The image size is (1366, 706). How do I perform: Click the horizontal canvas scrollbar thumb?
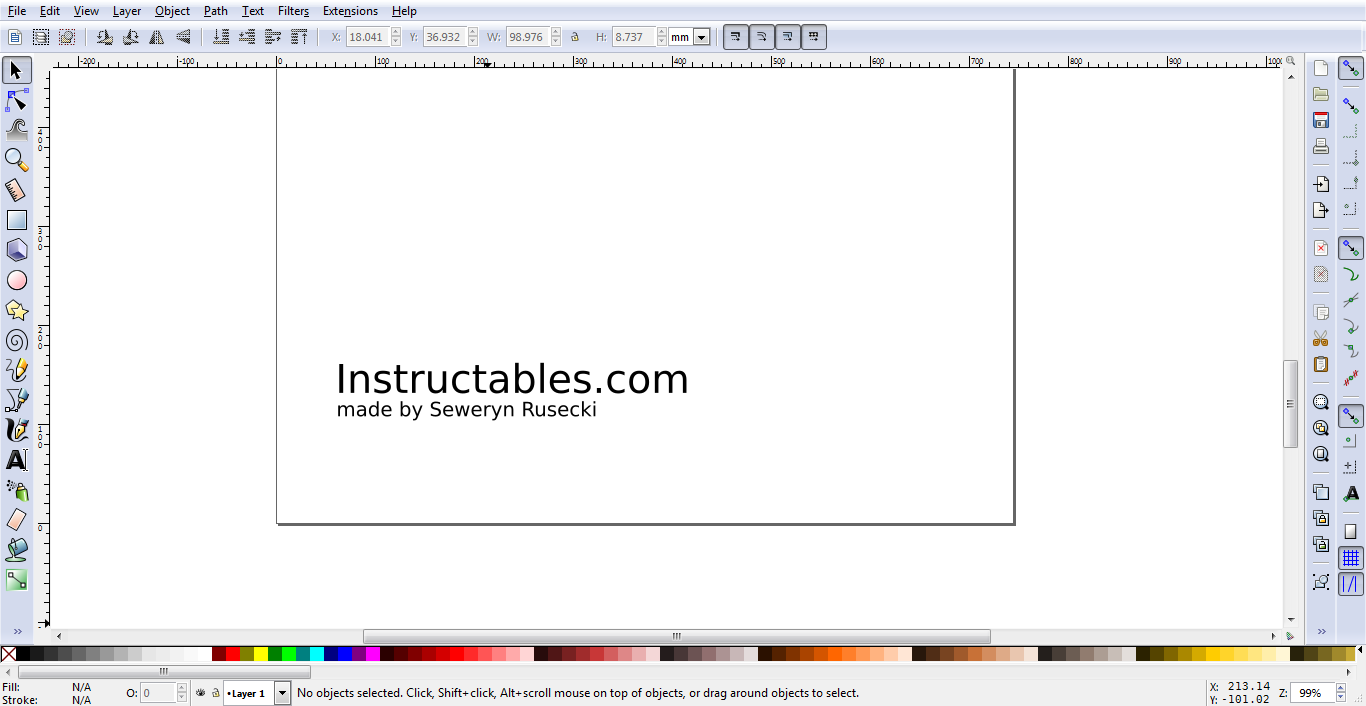tap(676, 636)
